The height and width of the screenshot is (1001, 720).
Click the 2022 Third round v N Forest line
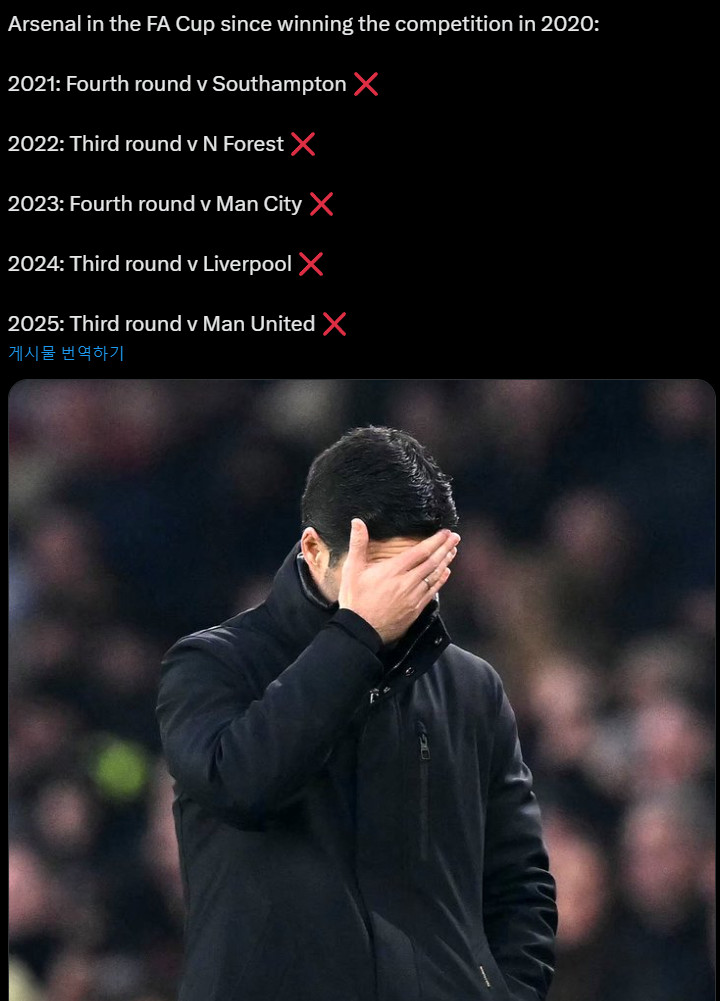(161, 144)
